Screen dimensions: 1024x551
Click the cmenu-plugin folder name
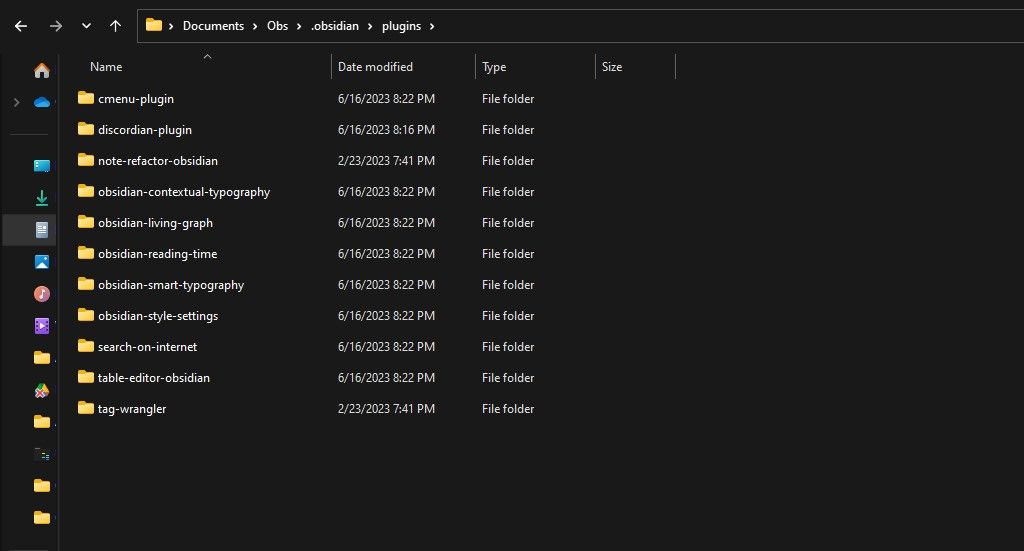click(136, 99)
